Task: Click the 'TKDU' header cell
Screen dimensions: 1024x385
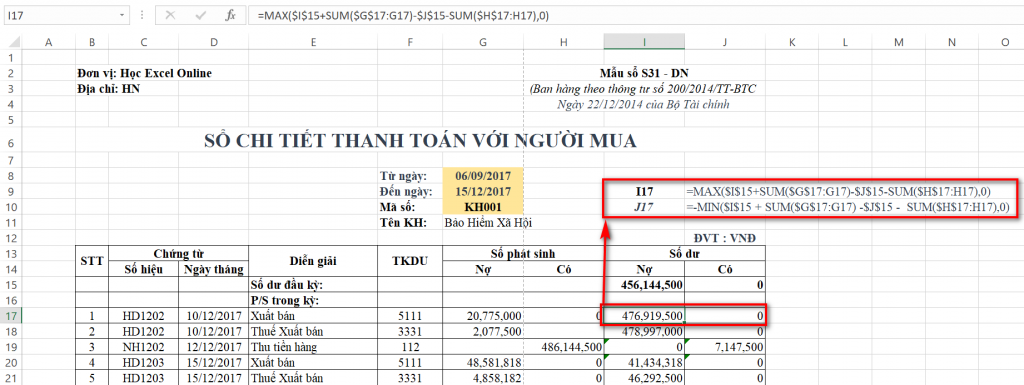Action: 410,261
